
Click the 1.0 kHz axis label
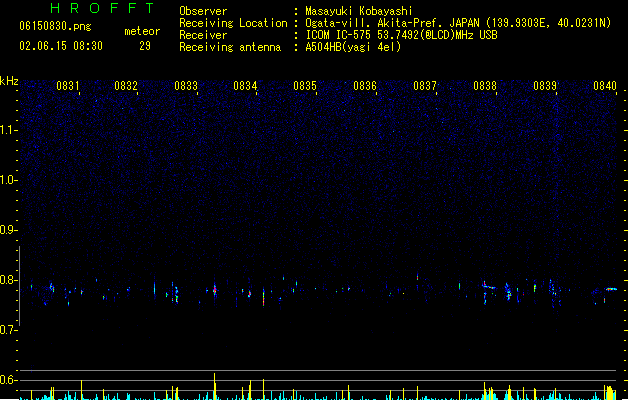(8, 180)
